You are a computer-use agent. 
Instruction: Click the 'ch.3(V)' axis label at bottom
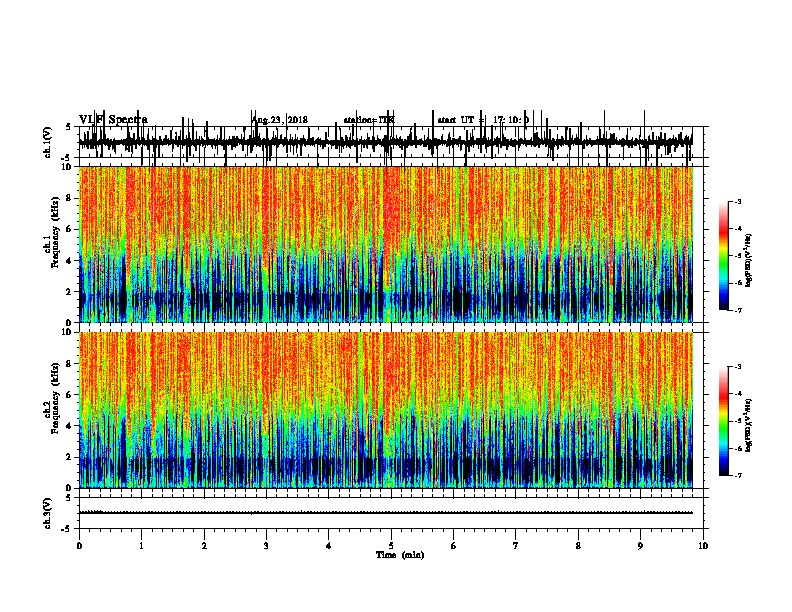[x=48, y=513]
